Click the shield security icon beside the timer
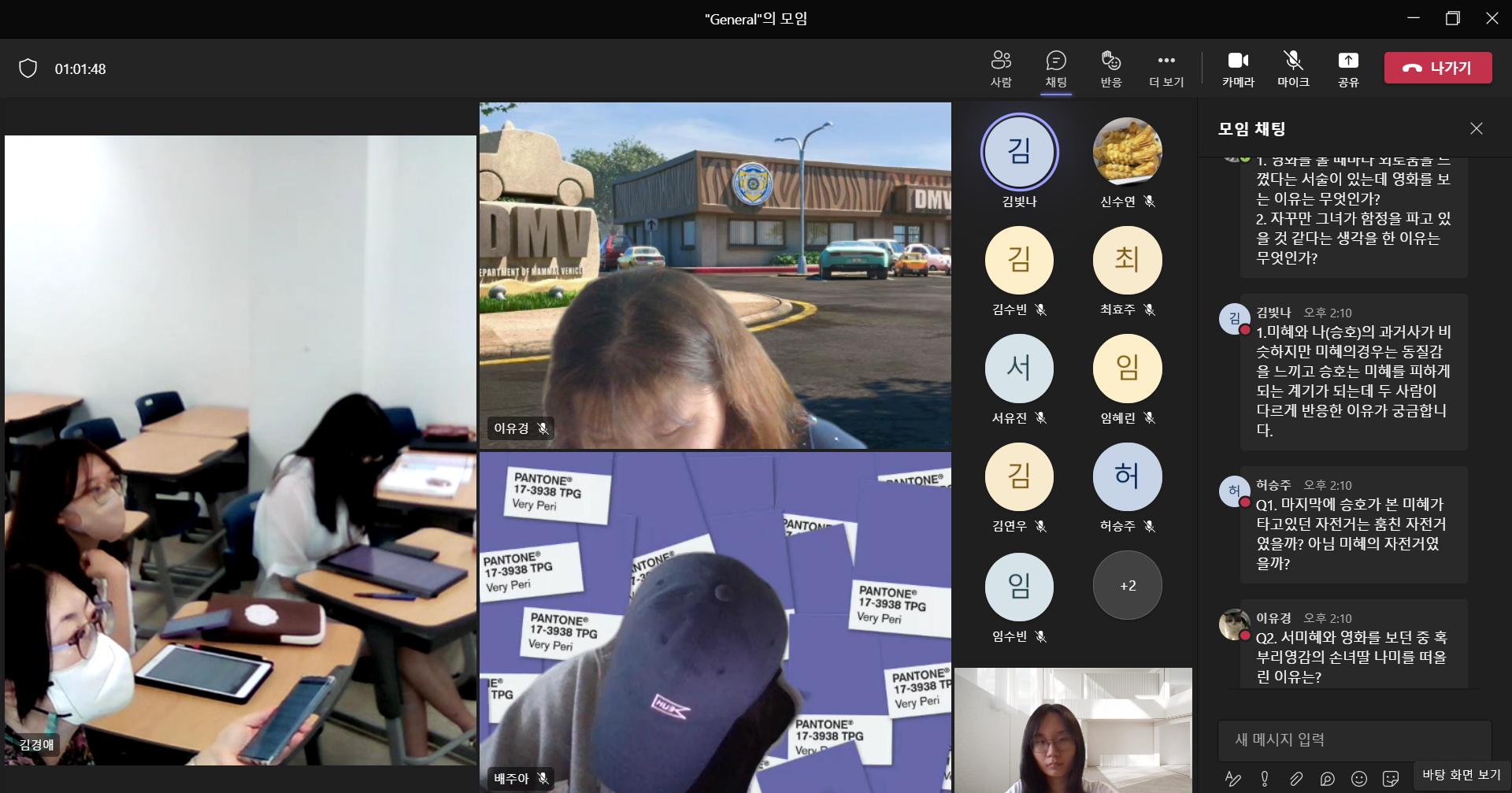The width and height of the screenshot is (1512, 793). 28,69
